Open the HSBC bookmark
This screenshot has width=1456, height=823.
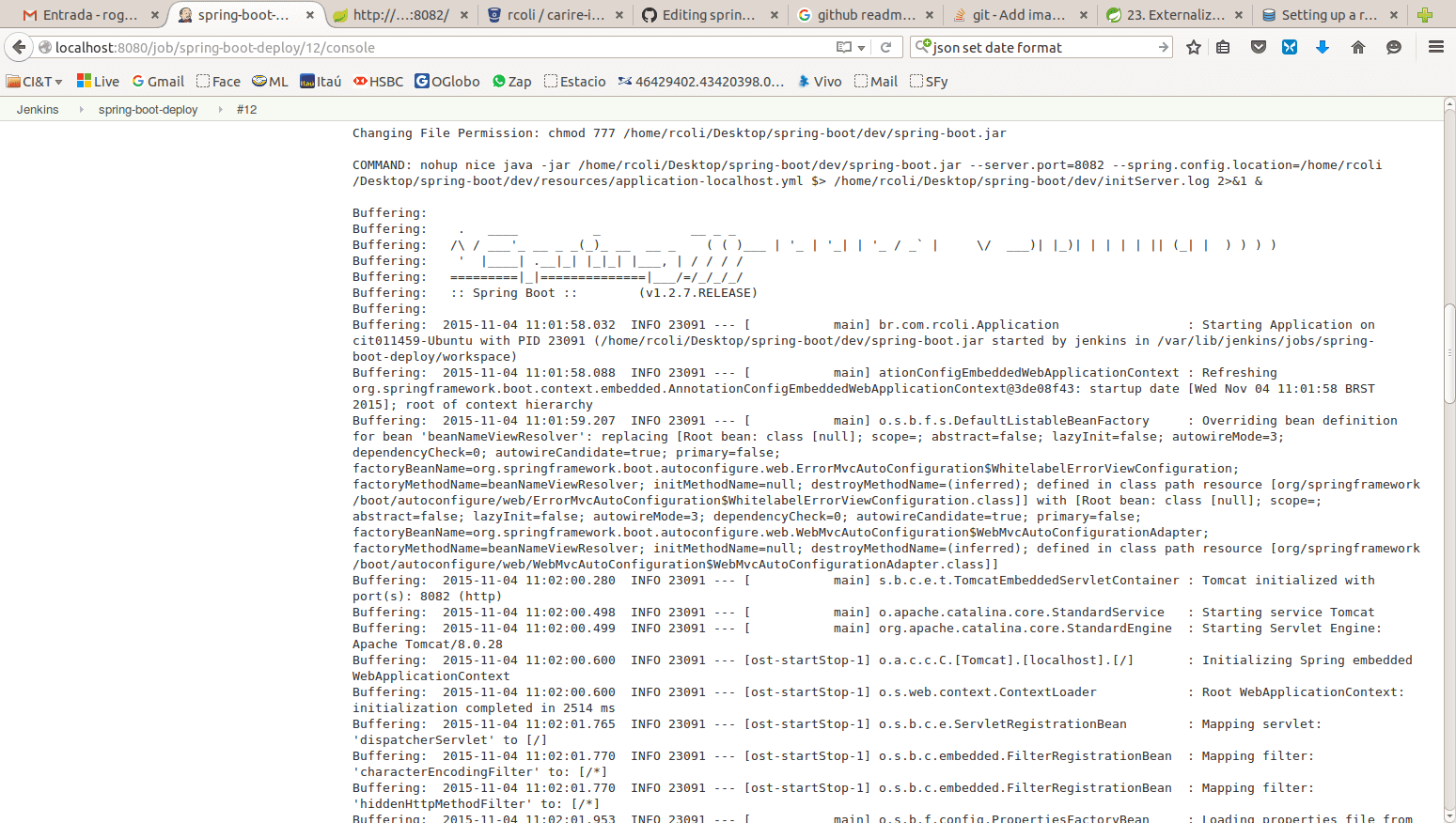[378, 82]
